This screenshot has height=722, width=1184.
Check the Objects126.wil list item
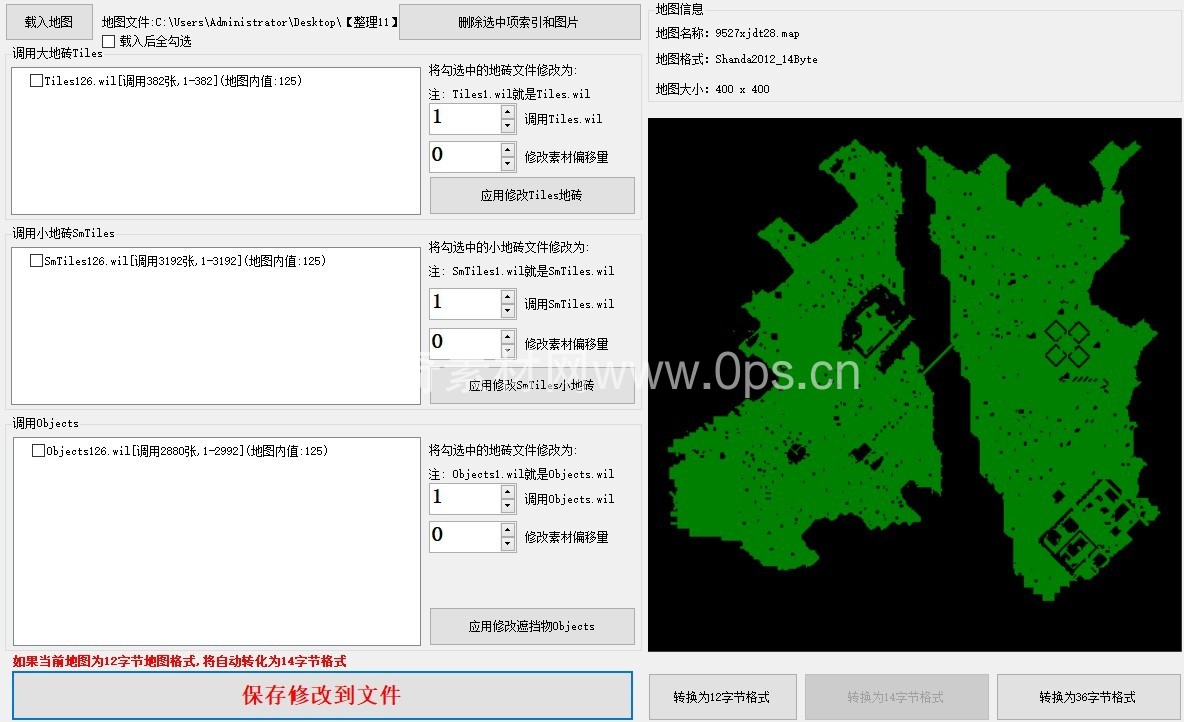click(39, 451)
